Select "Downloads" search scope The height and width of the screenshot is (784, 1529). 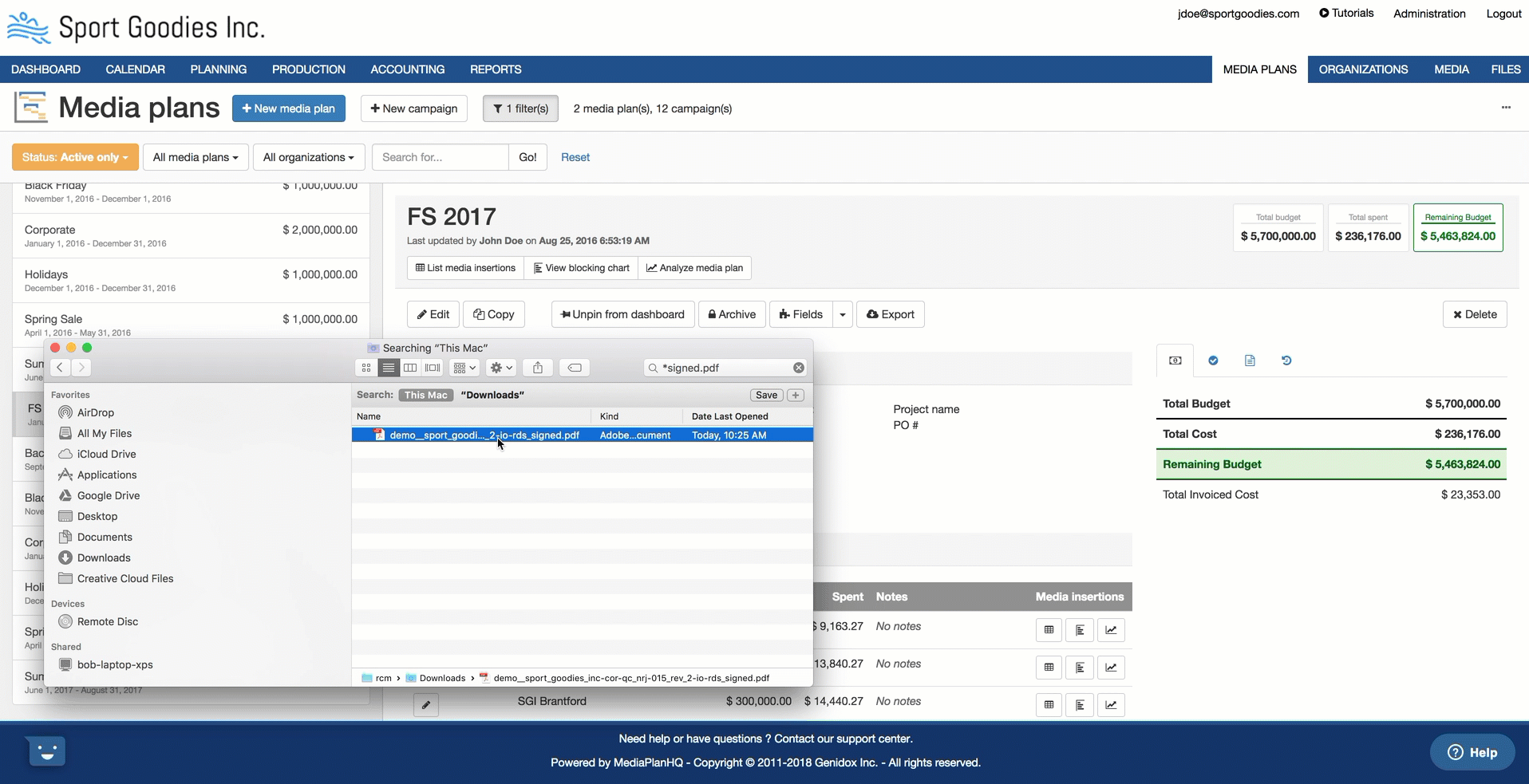click(x=492, y=396)
